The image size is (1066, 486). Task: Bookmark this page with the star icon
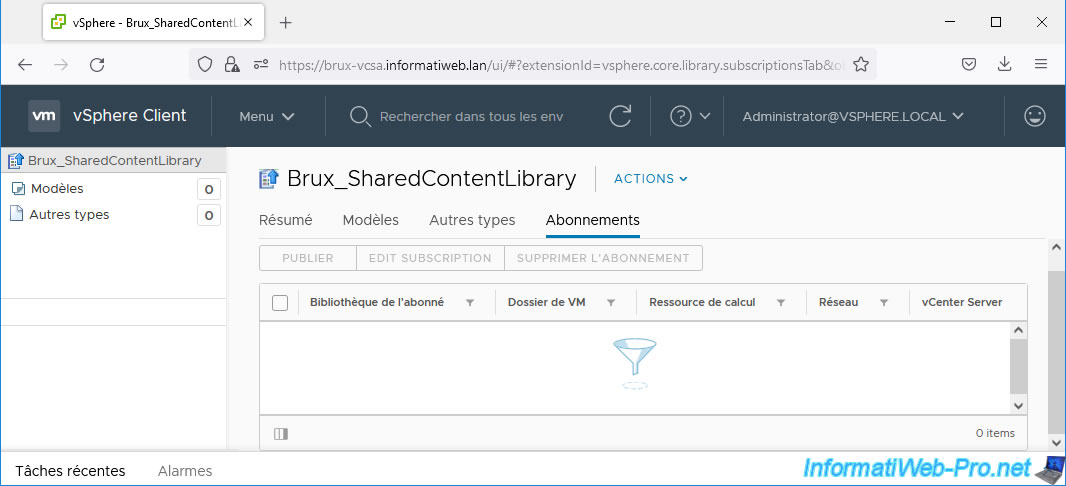pyautogui.click(x=861, y=65)
